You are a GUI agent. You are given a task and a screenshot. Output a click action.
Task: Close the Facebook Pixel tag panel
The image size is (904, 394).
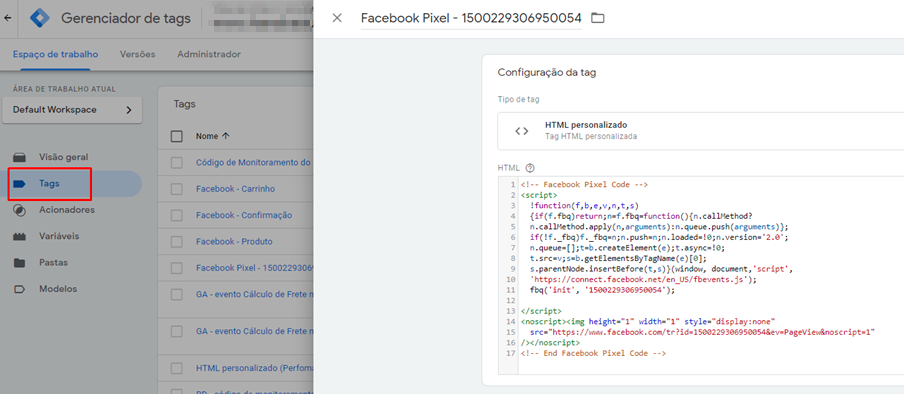pos(337,18)
